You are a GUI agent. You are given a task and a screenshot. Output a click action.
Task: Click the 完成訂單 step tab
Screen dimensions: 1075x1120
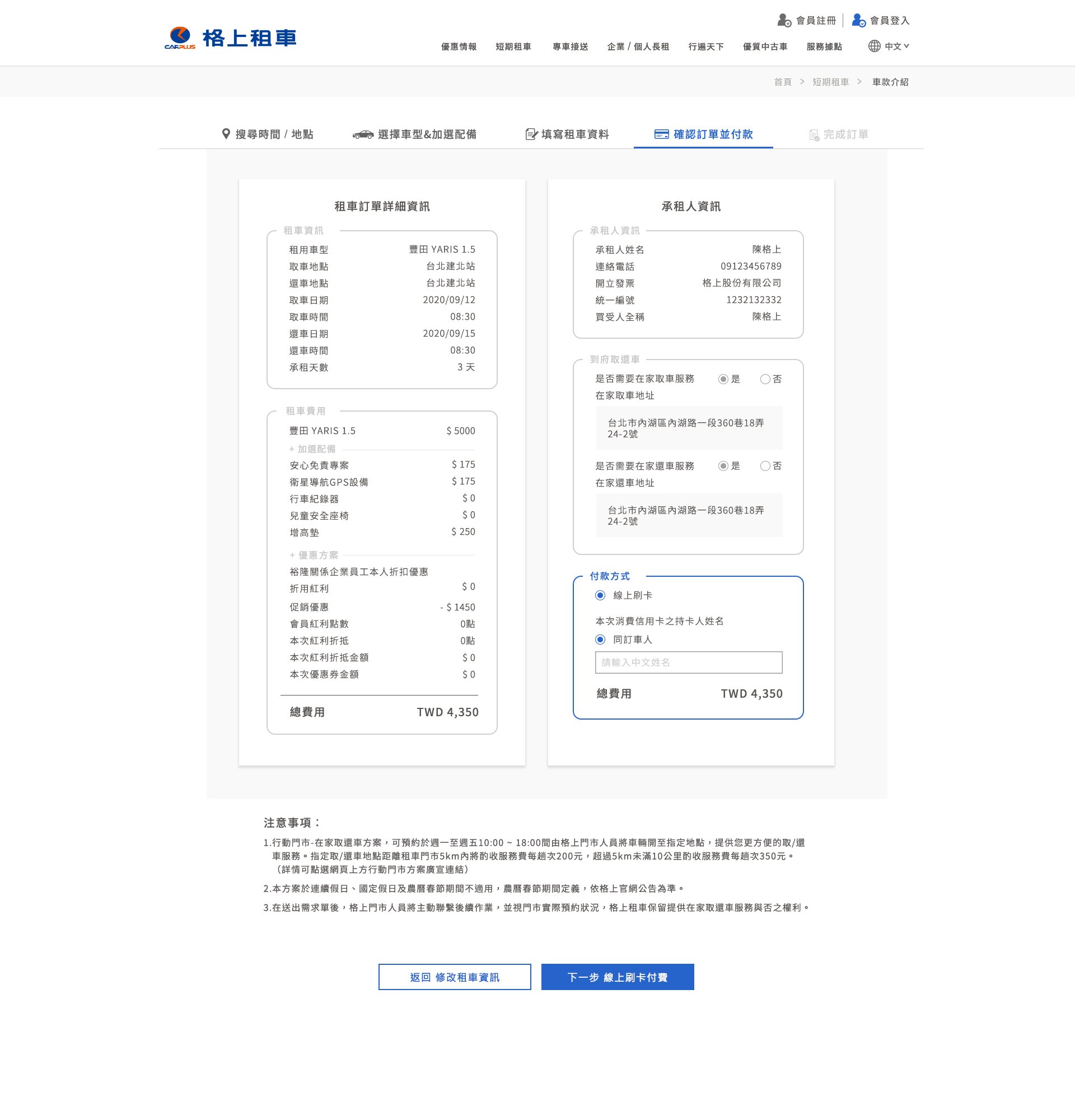(x=839, y=135)
